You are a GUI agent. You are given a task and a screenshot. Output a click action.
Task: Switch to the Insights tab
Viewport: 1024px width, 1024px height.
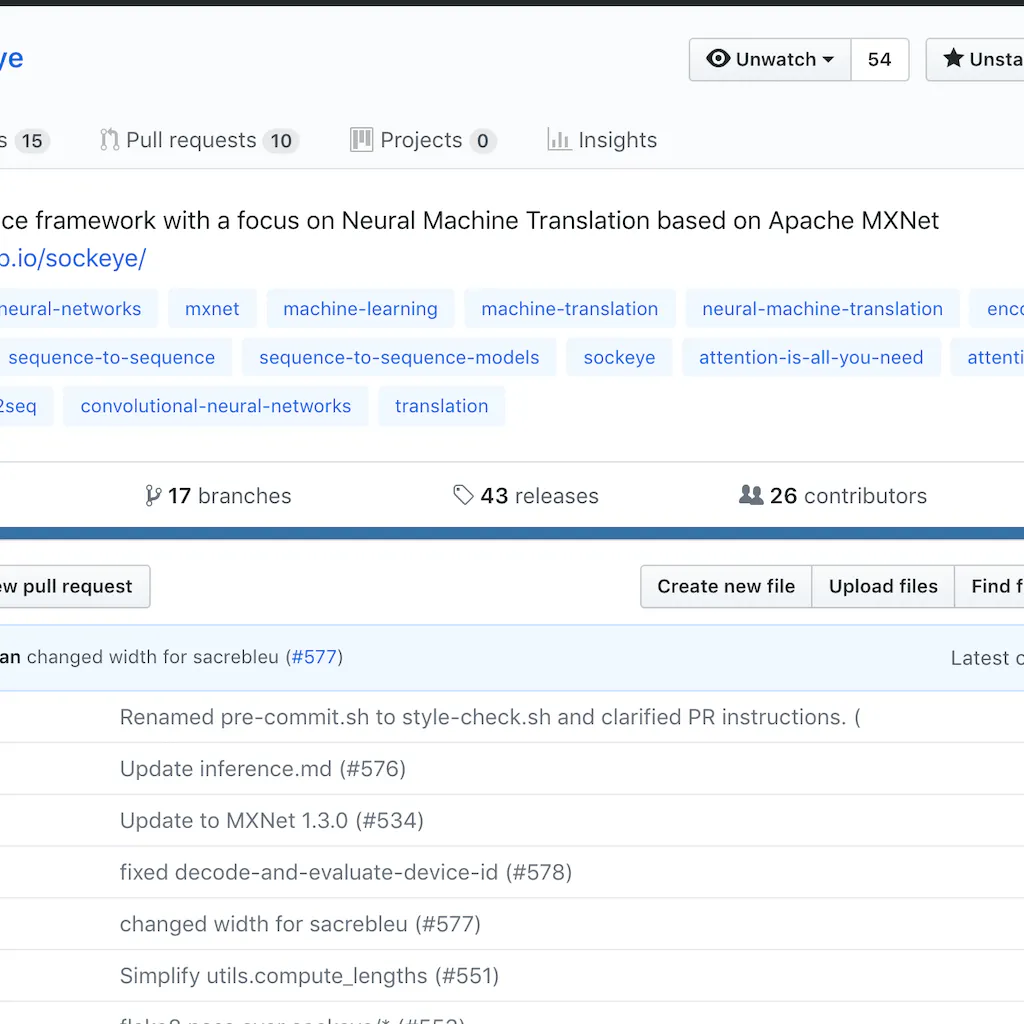(617, 141)
